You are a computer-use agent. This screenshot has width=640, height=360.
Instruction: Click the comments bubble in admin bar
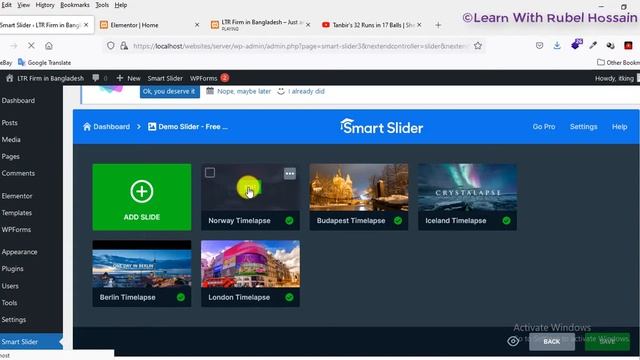[99, 78]
